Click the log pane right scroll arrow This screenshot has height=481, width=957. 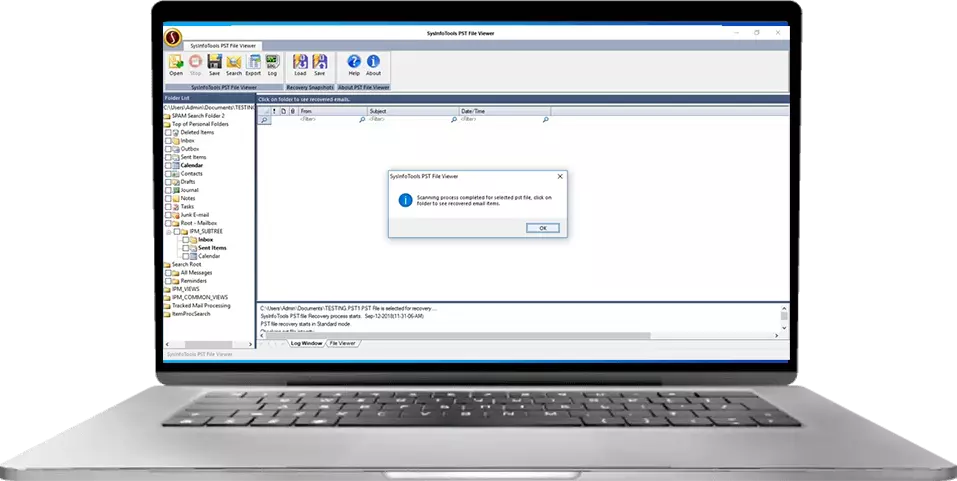point(776,336)
